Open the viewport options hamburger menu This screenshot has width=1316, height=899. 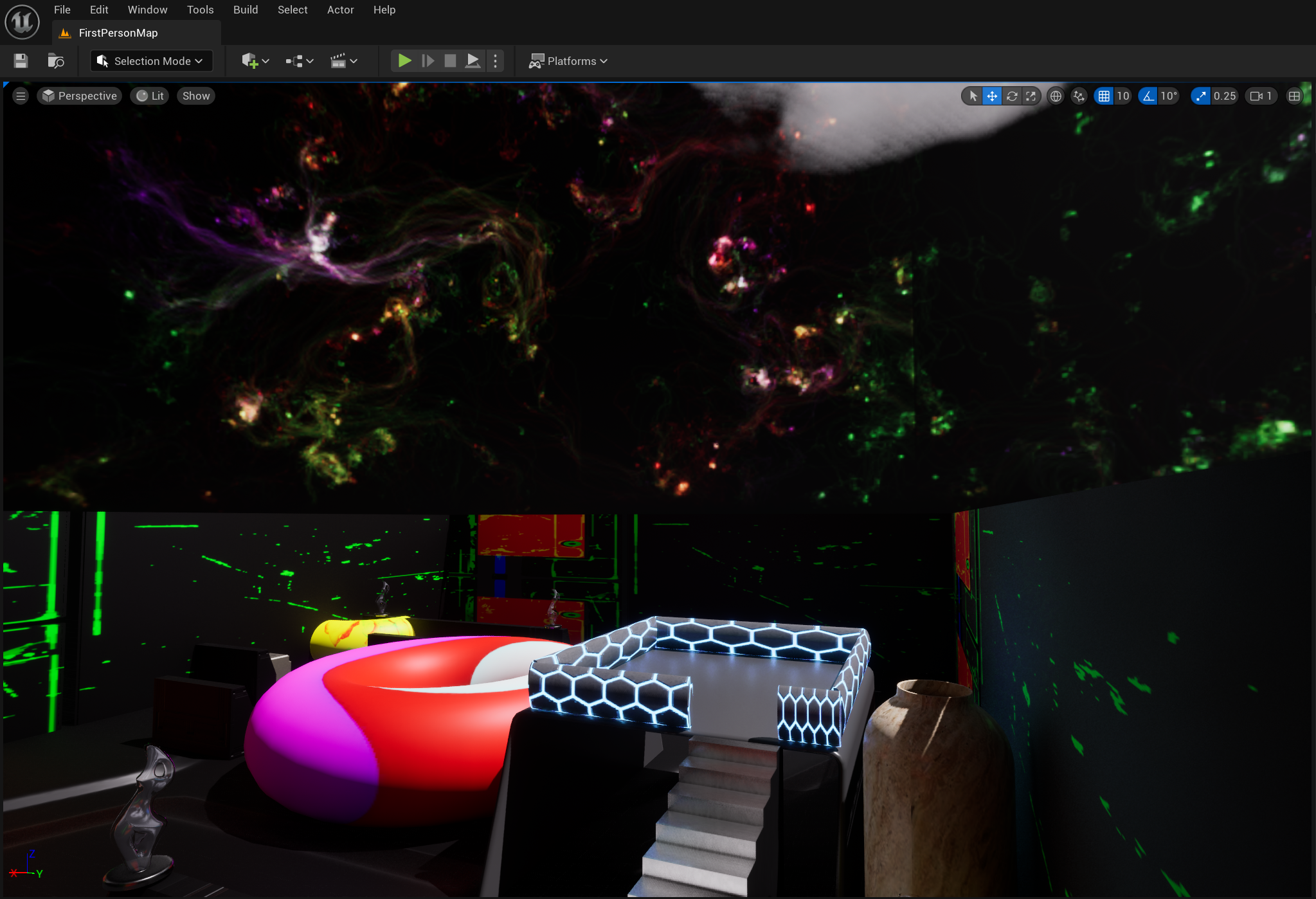tap(21, 96)
